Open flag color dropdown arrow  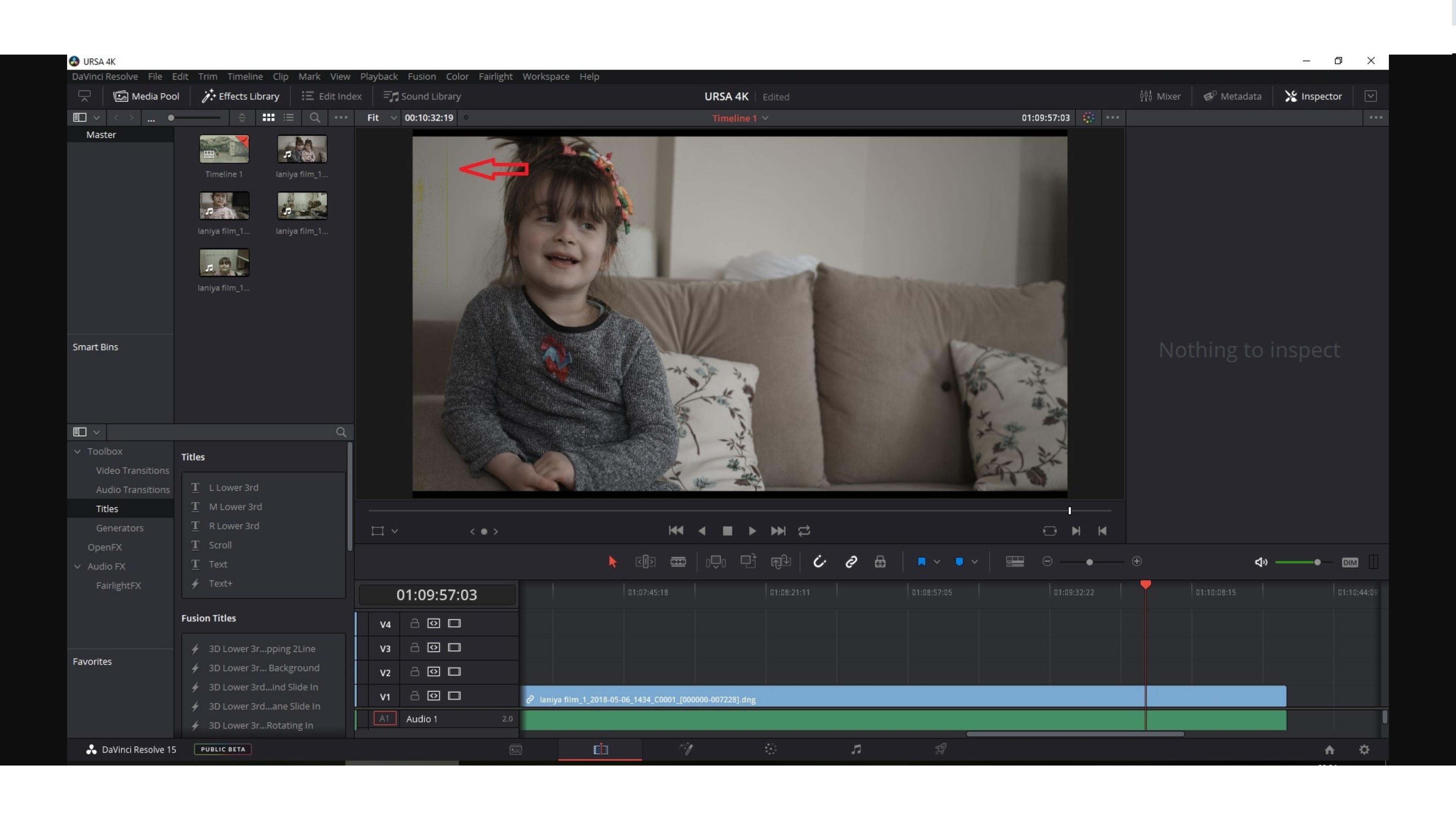937,562
